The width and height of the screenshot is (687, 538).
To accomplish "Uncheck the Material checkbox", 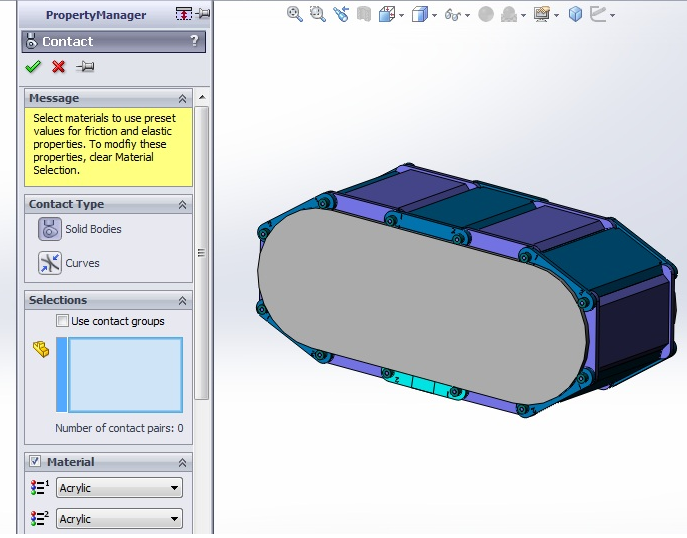I will pyautogui.click(x=35, y=461).
